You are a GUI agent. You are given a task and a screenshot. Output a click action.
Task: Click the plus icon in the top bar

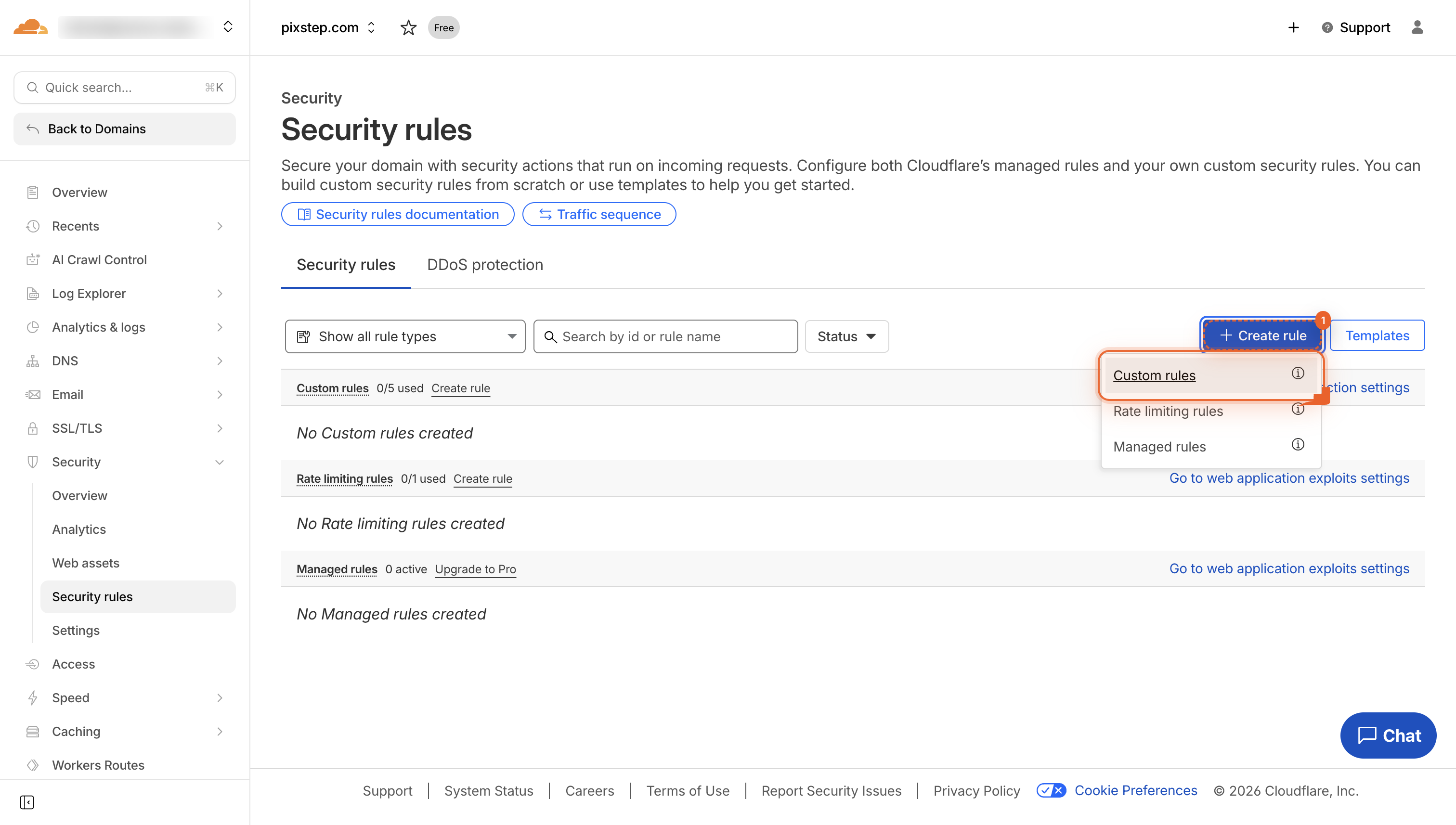coord(1293,27)
